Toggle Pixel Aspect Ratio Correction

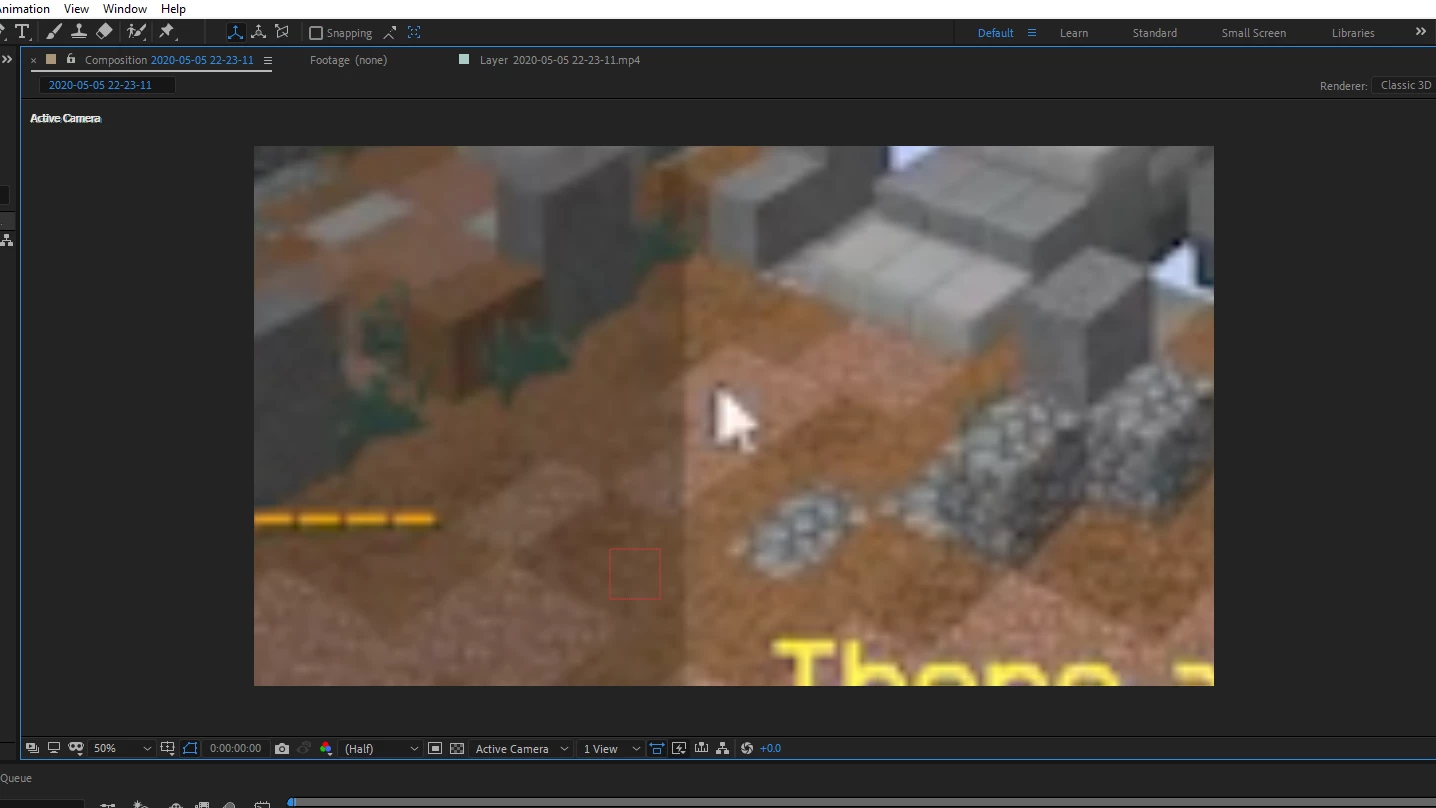tap(657, 748)
